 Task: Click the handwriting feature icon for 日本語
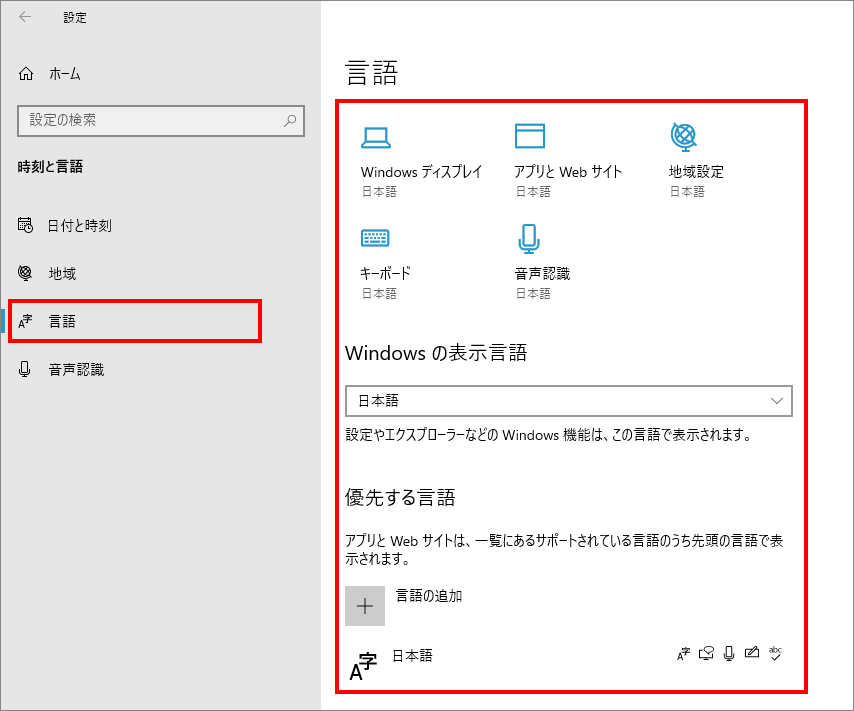coord(752,652)
